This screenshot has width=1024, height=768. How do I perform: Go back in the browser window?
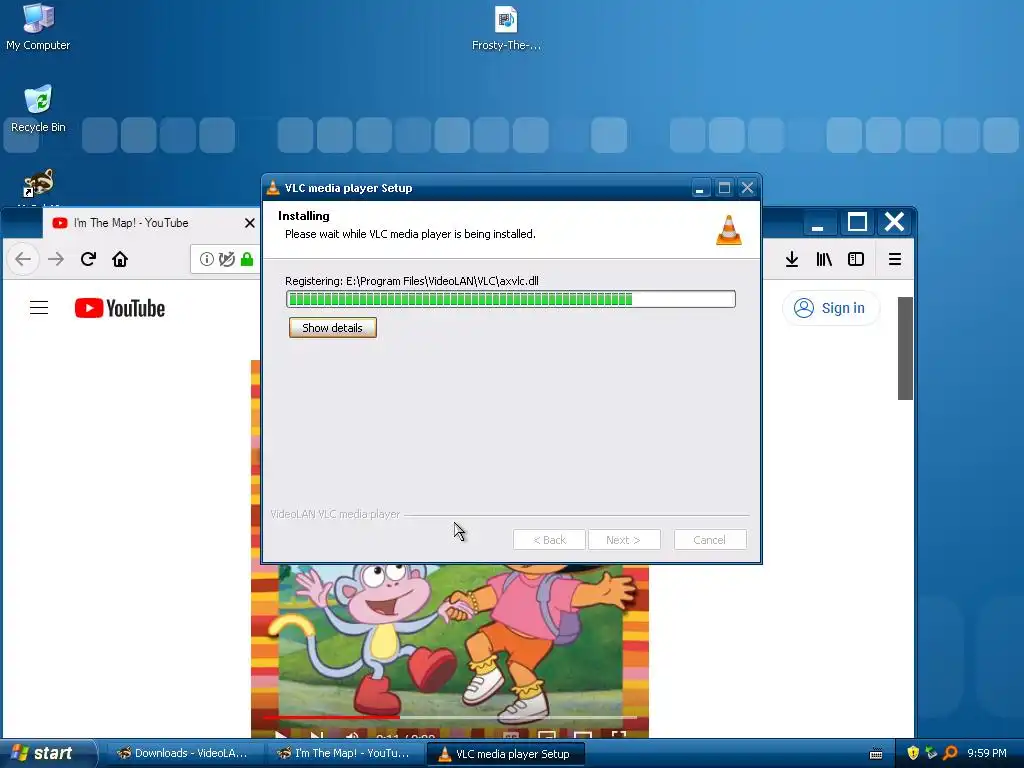click(x=24, y=259)
